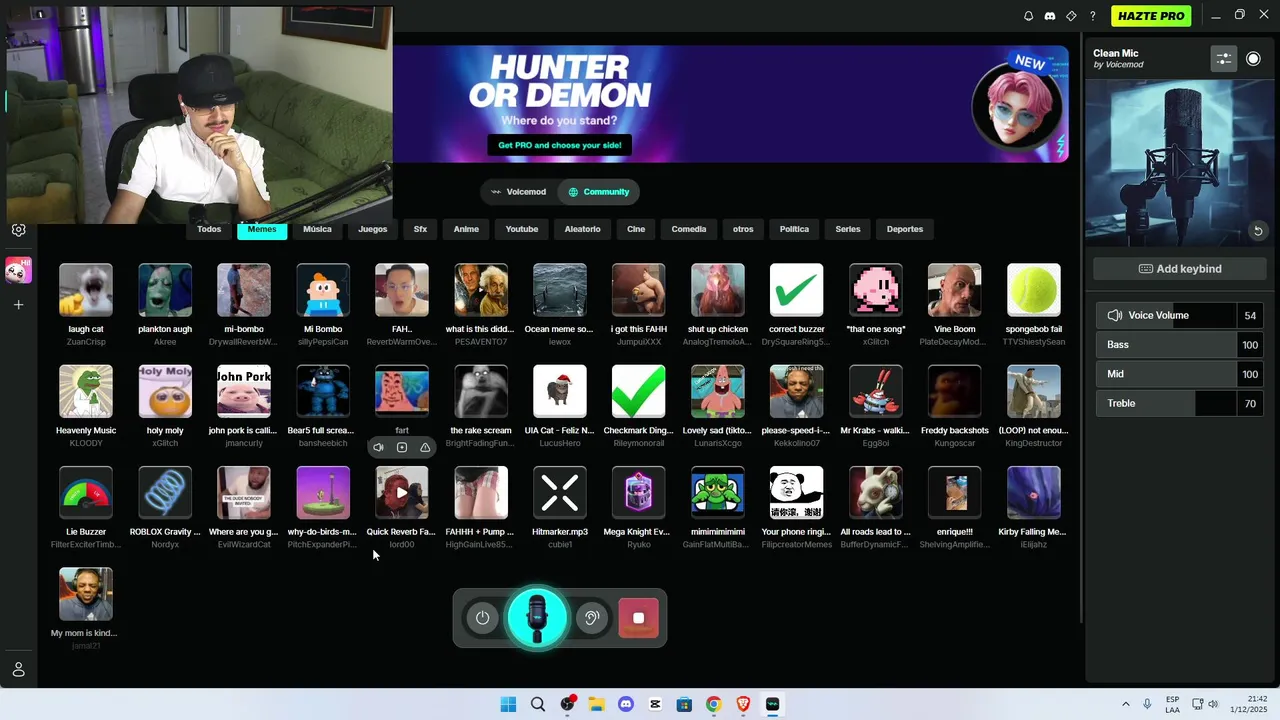Play the enrique!!! sound

(x=954, y=493)
